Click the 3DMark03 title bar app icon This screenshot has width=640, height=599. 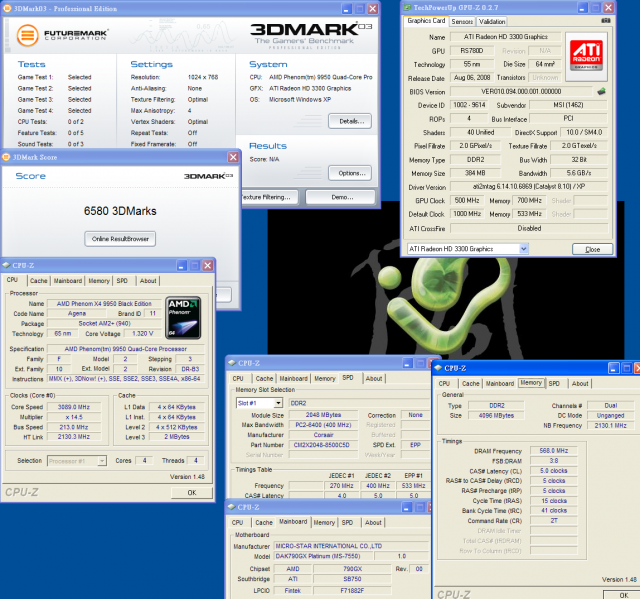[7, 8]
